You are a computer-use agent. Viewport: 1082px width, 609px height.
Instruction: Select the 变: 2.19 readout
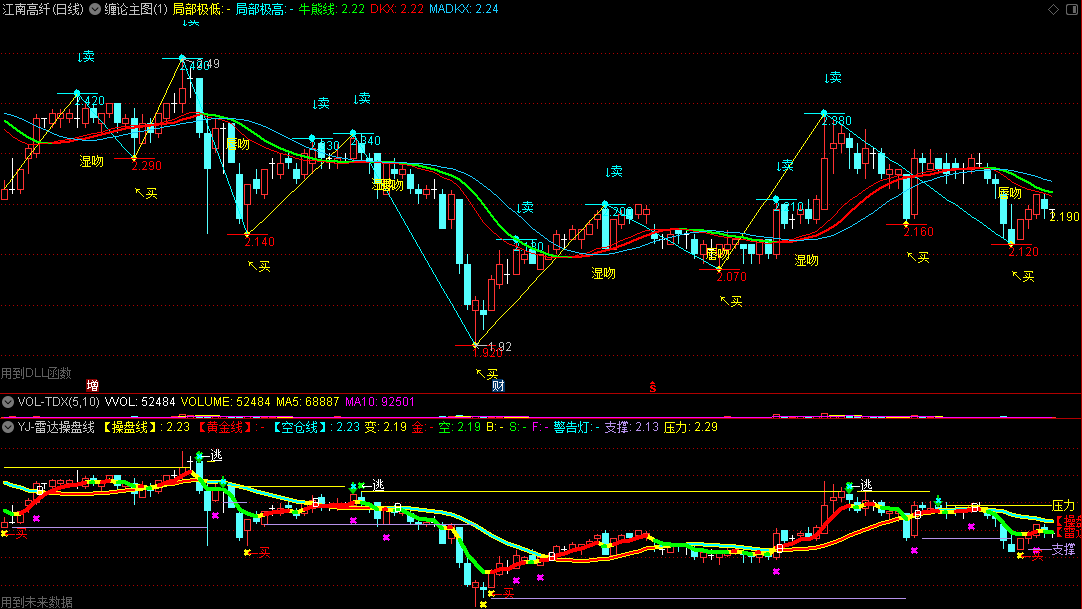click(x=386, y=427)
